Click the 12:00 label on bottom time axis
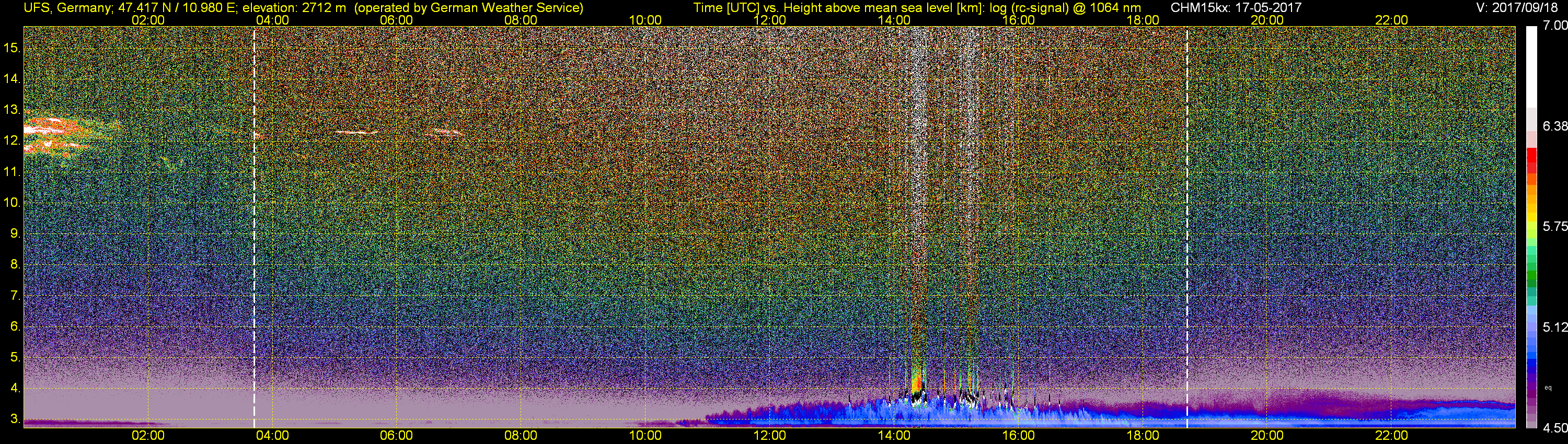This screenshot has height=444, width=1568. 769,436
